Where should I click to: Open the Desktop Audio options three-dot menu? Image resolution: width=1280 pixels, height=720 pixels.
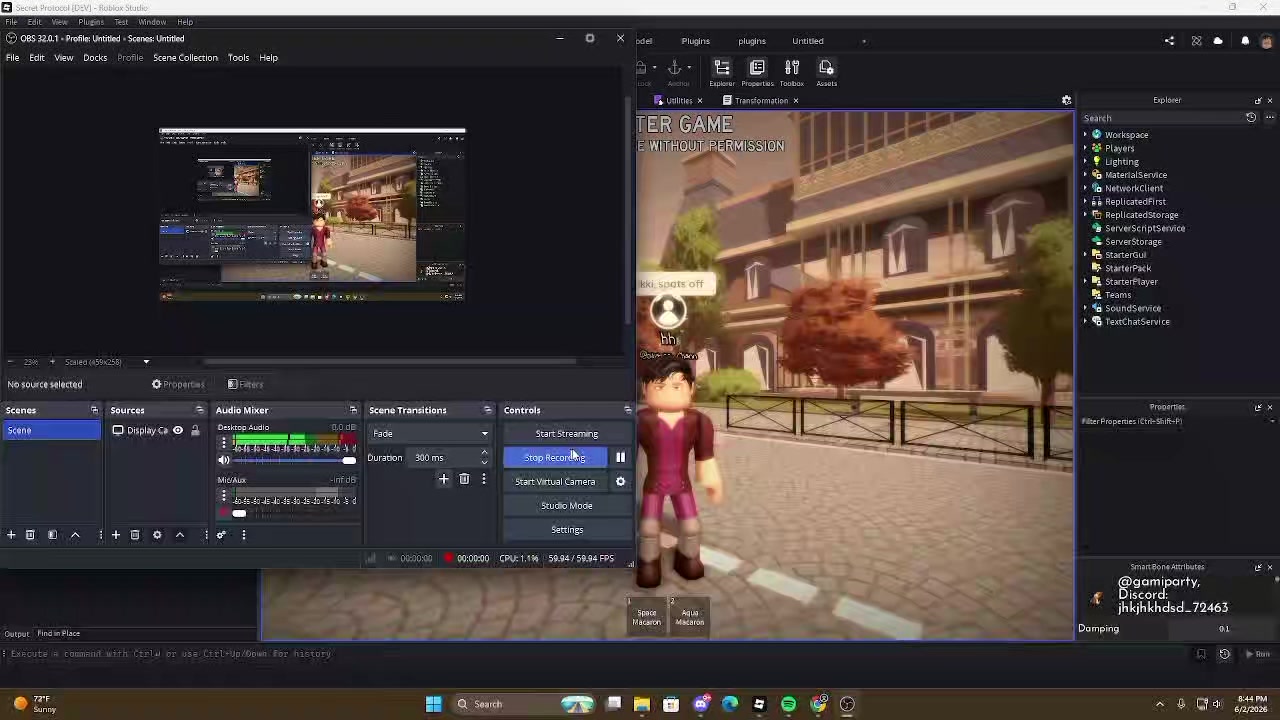(x=224, y=443)
